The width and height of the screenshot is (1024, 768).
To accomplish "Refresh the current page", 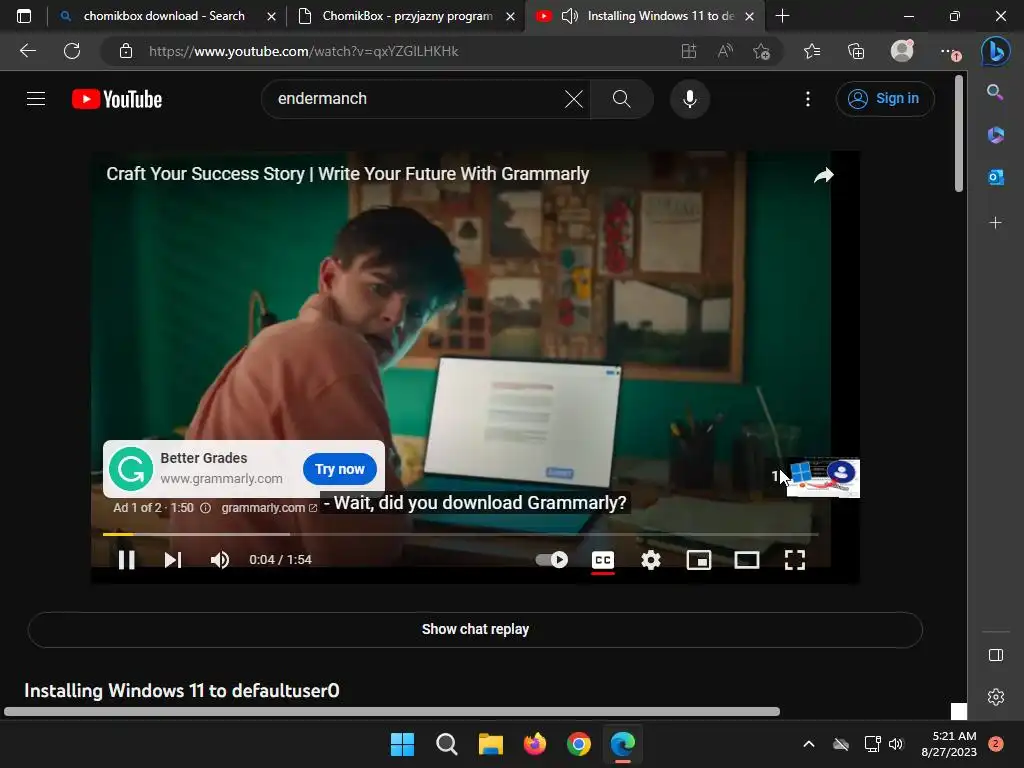I will pyautogui.click(x=72, y=50).
